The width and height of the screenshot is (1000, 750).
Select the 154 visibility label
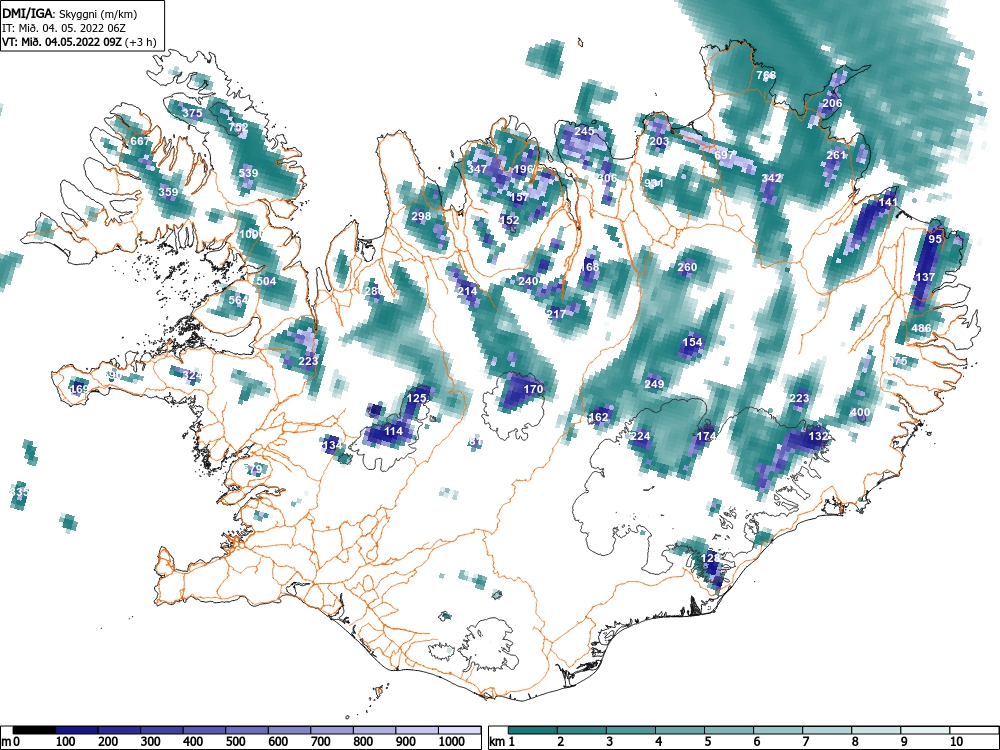[x=692, y=342]
